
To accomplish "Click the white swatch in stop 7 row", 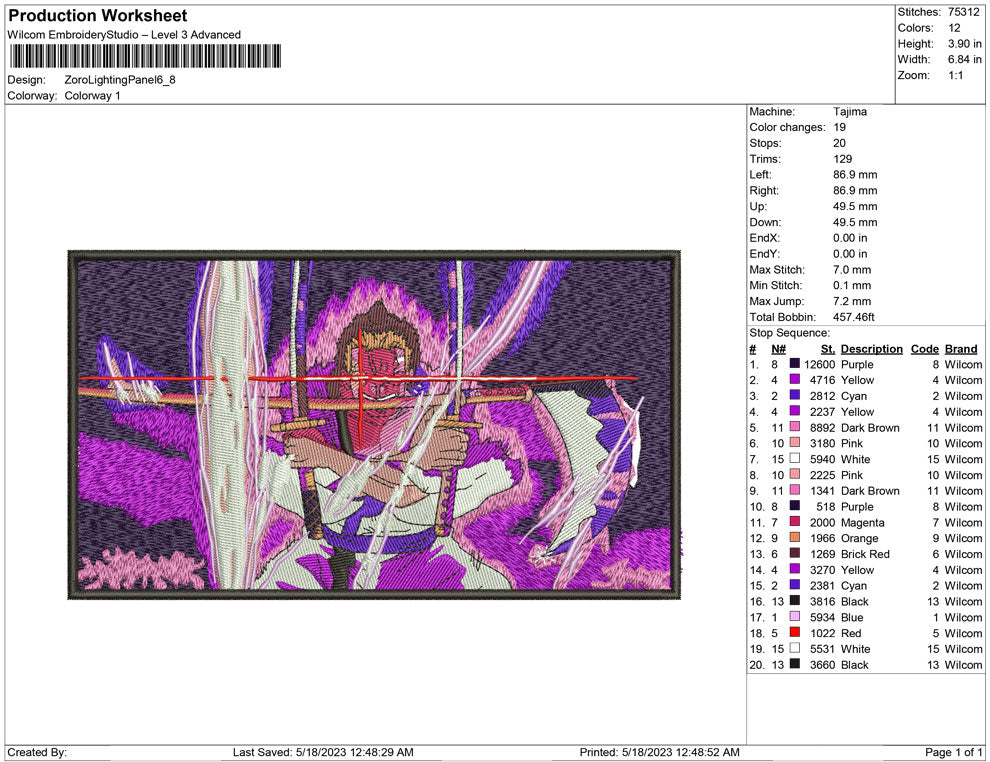I will (x=795, y=458).
